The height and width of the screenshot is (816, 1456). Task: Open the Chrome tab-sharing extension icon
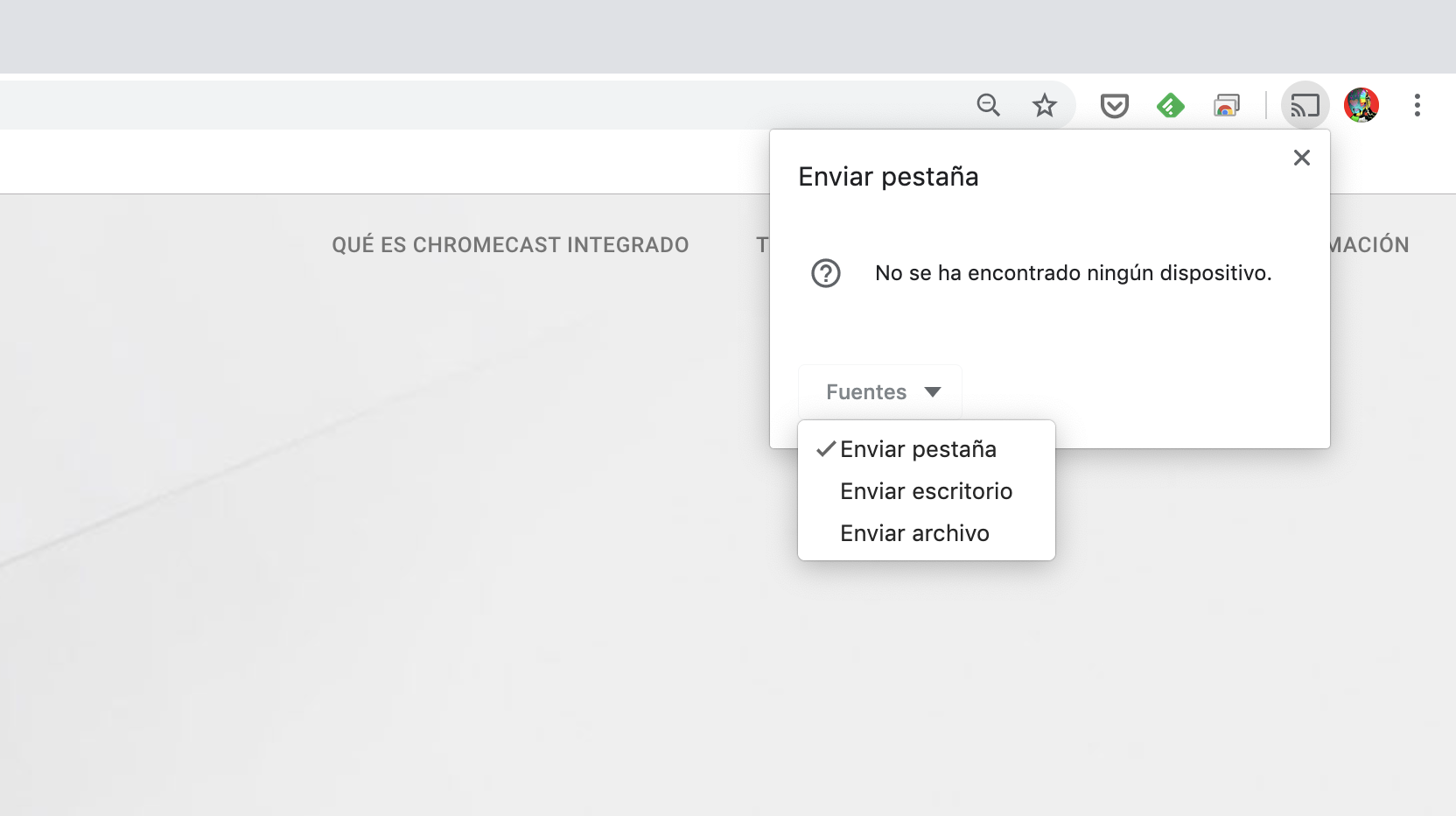coord(1227,105)
